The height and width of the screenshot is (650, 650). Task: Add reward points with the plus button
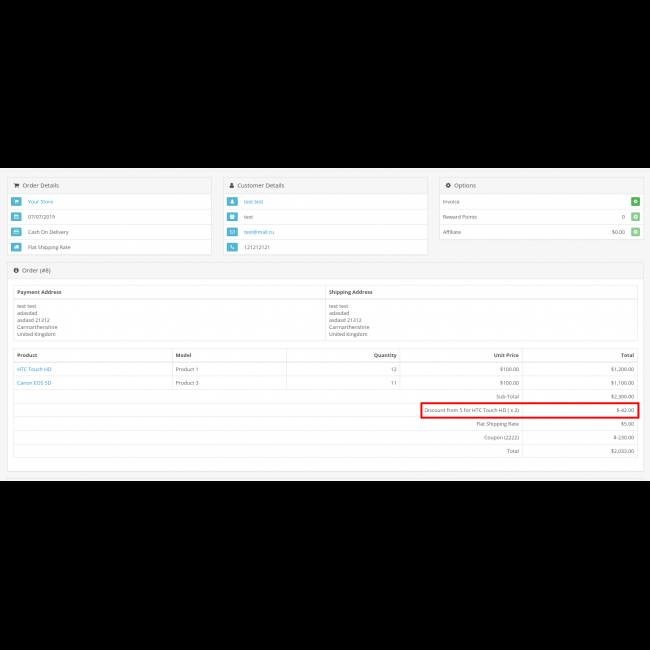point(635,216)
